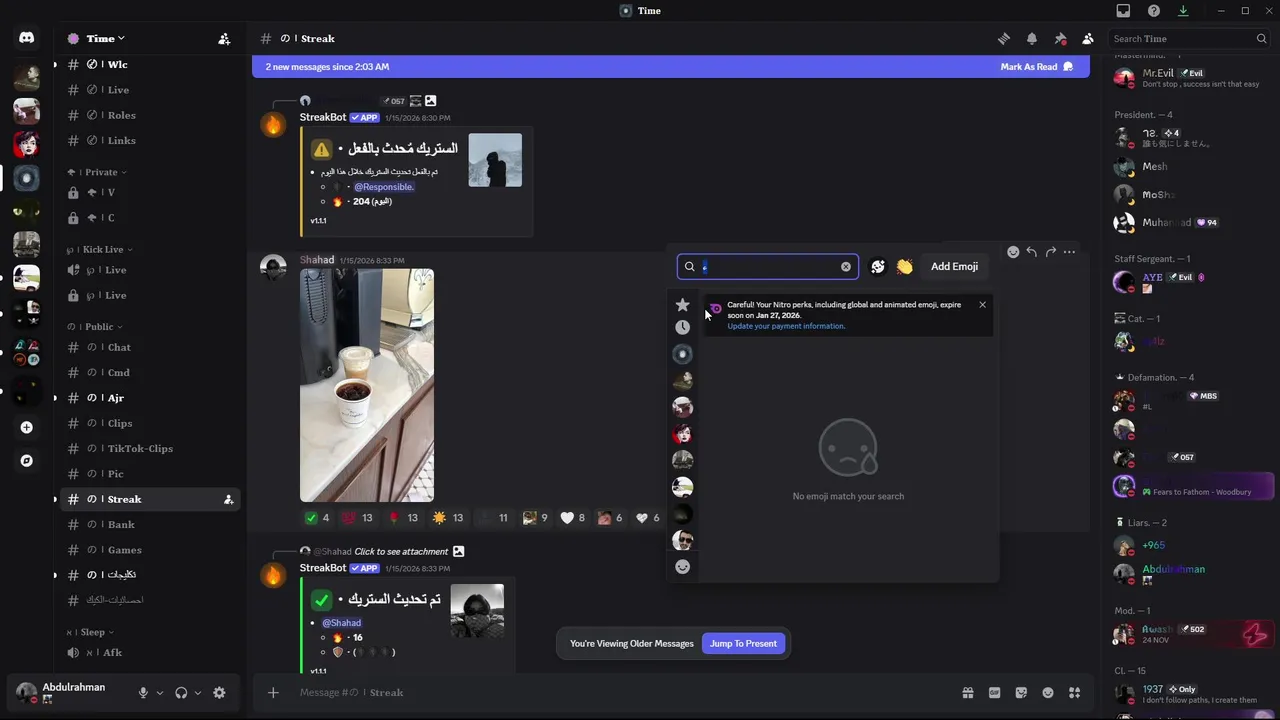Viewport: 1280px width, 720px height.
Task: Click the clapping hands emoji shortcut
Action: pyautogui.click(x=905, y=267)
